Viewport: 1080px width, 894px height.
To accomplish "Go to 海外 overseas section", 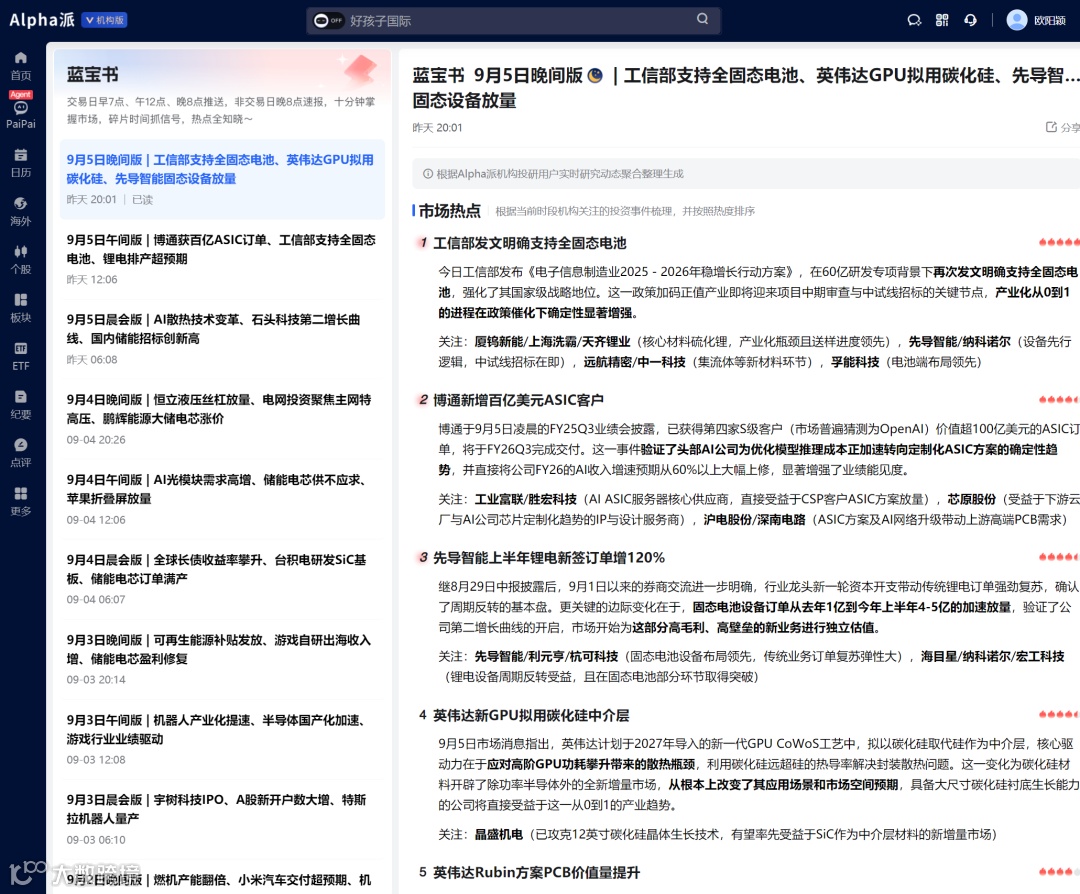I will point(21,211).
